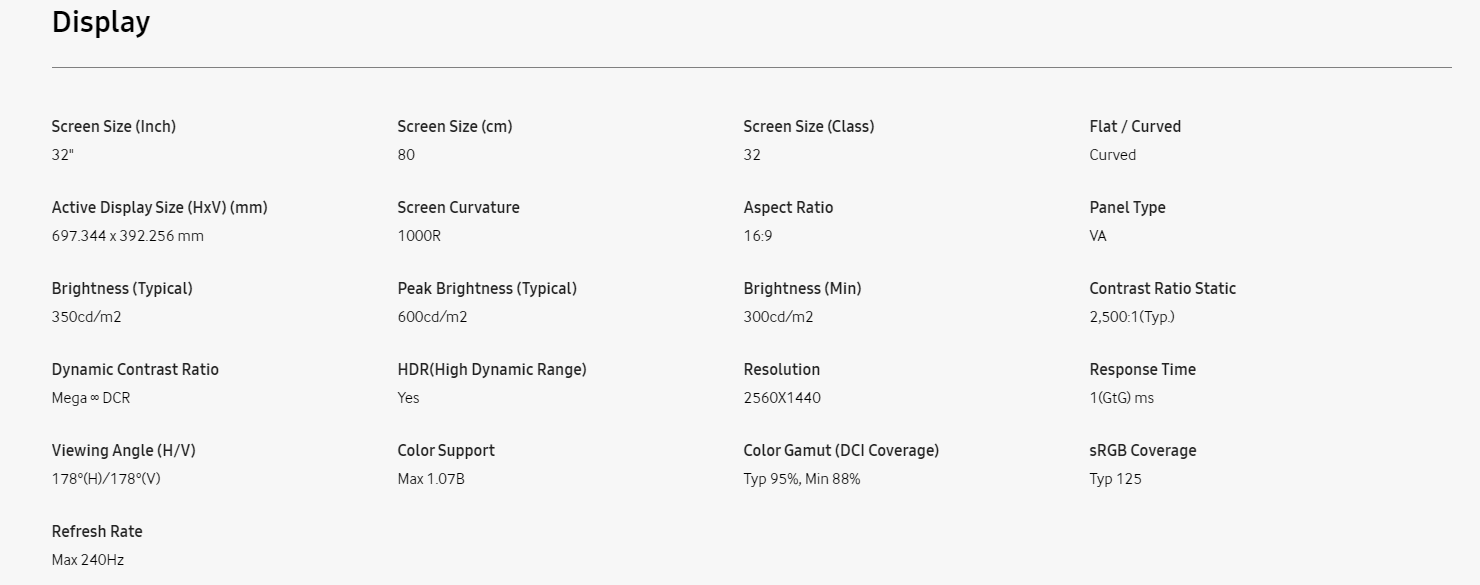Click the 2560X1440 resolution value

[x=782, y=398]
